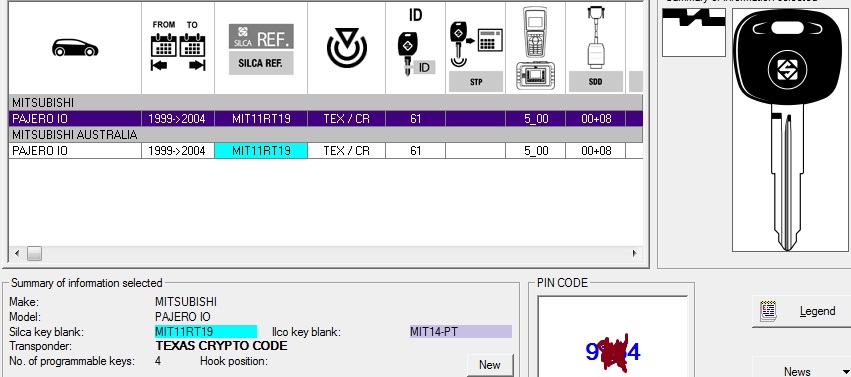Select the purple highlighted Pajero IO row
Screen dimensions: 851x377
pyautogui.click(x=326, y=119)
